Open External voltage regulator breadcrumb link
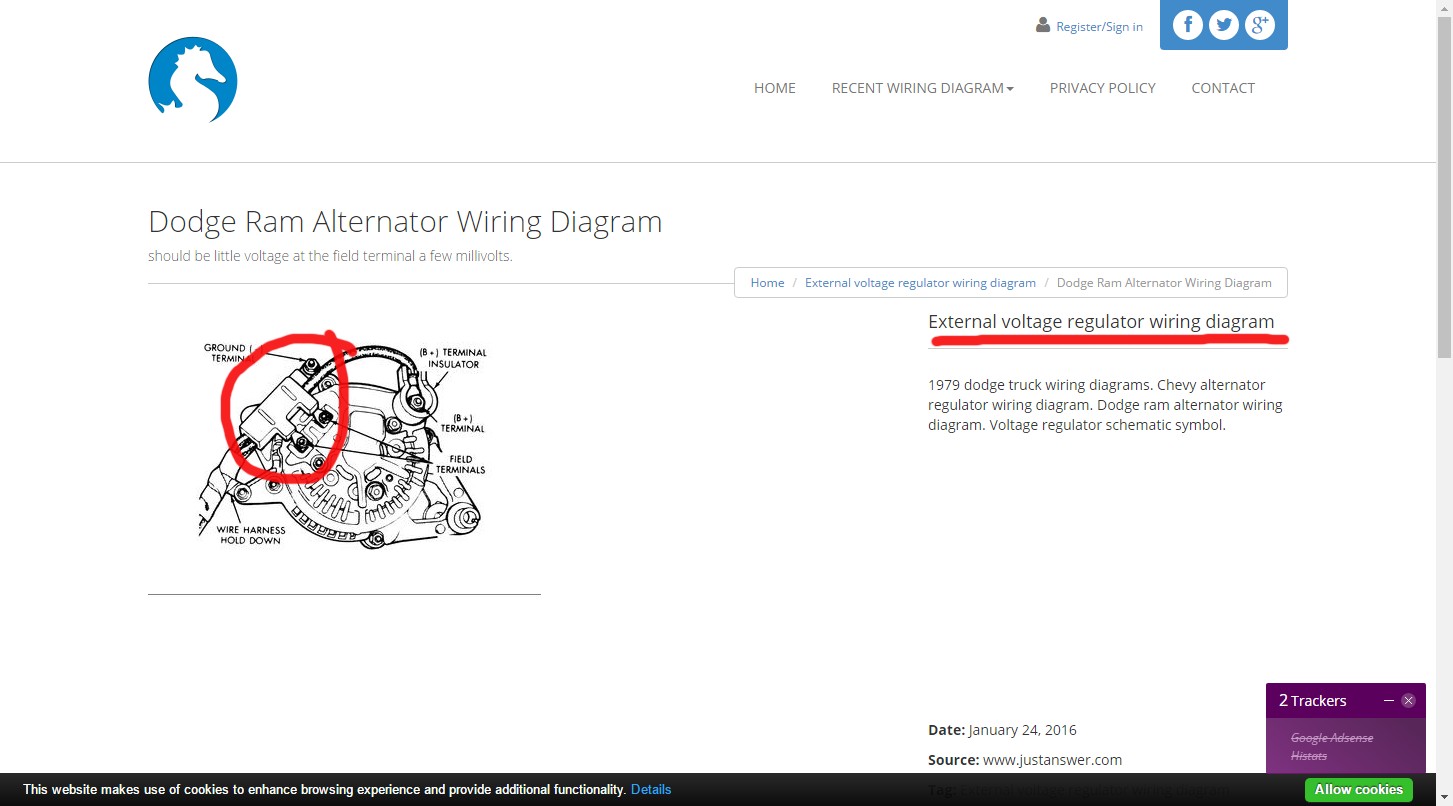 pos(920,283)
